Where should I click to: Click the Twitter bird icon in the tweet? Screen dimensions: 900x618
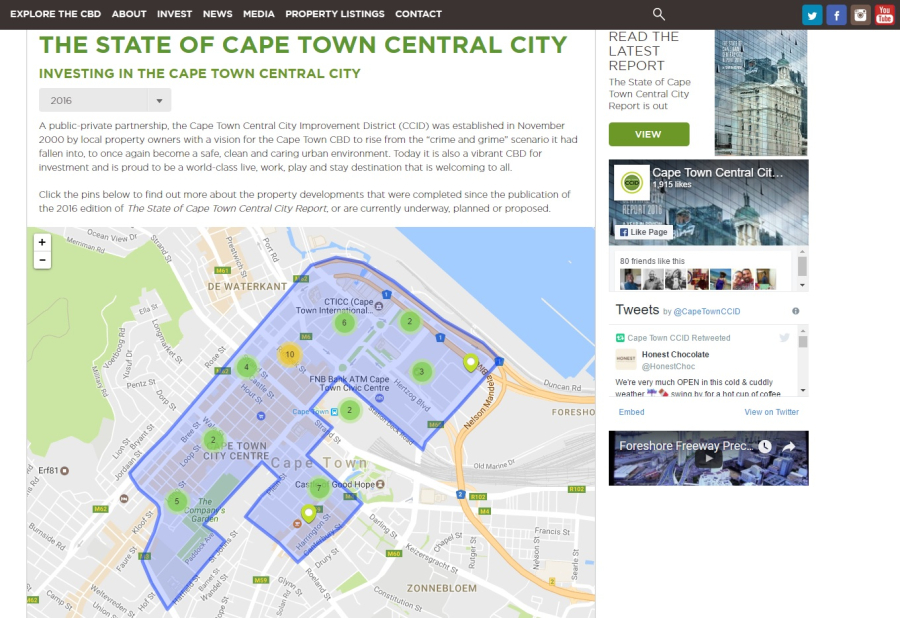(784, 337)
